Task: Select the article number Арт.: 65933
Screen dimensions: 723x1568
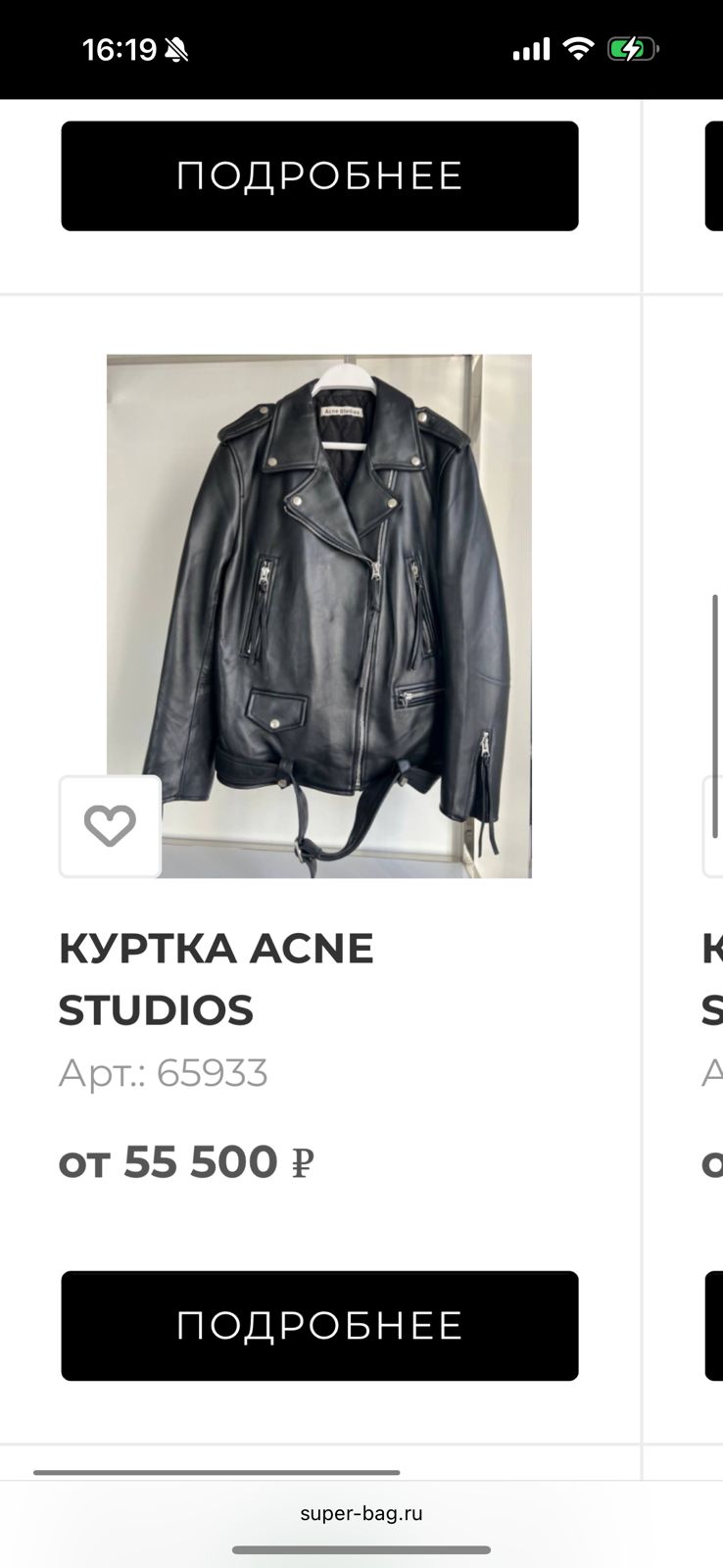Action: coord(163,1072)
